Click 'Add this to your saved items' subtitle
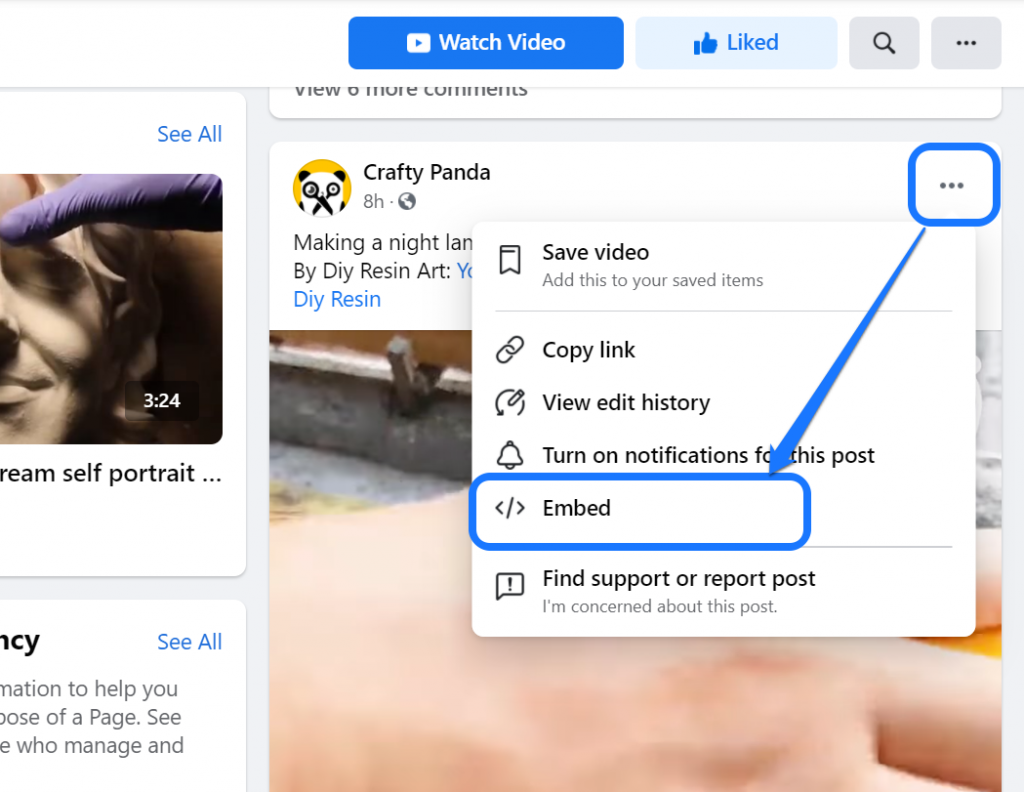 [652, 280]
